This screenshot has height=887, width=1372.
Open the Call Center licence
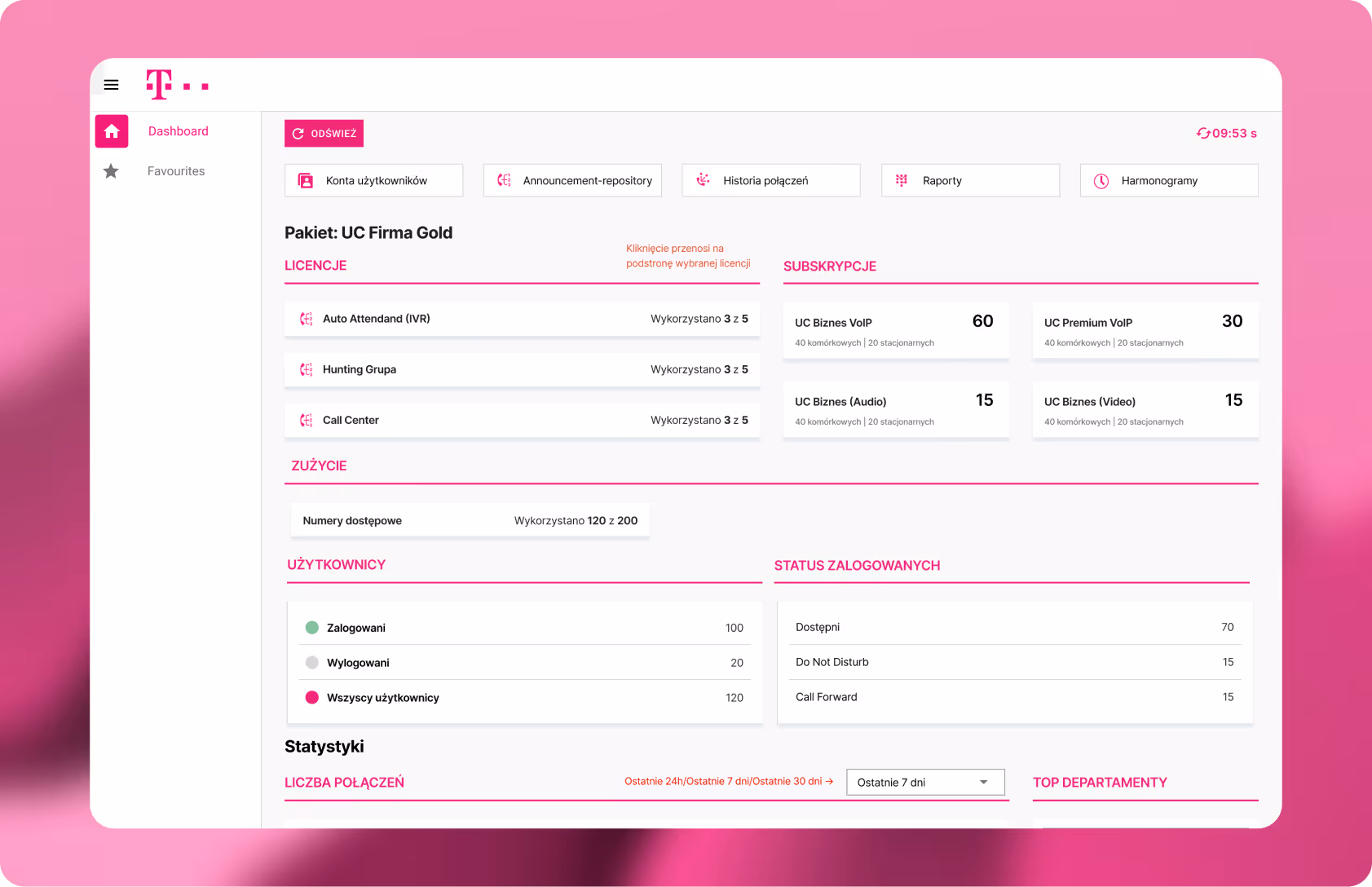click(522, 420)
